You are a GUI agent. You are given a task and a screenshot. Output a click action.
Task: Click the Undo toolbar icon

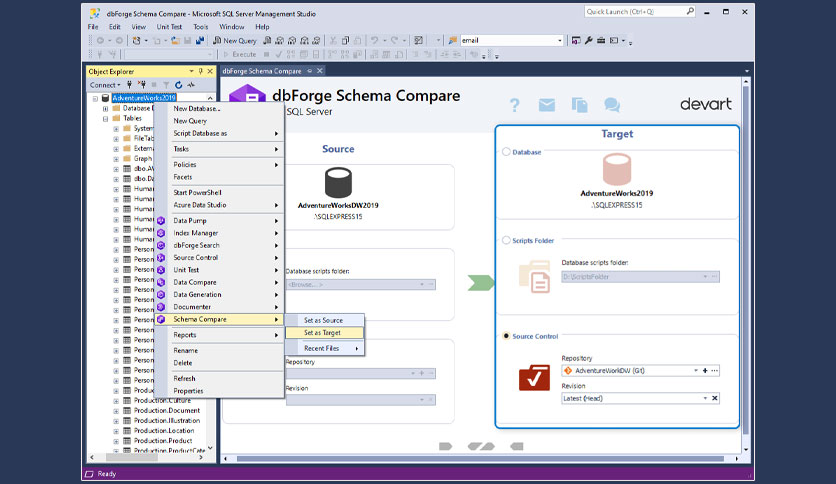tap(374, 41)
